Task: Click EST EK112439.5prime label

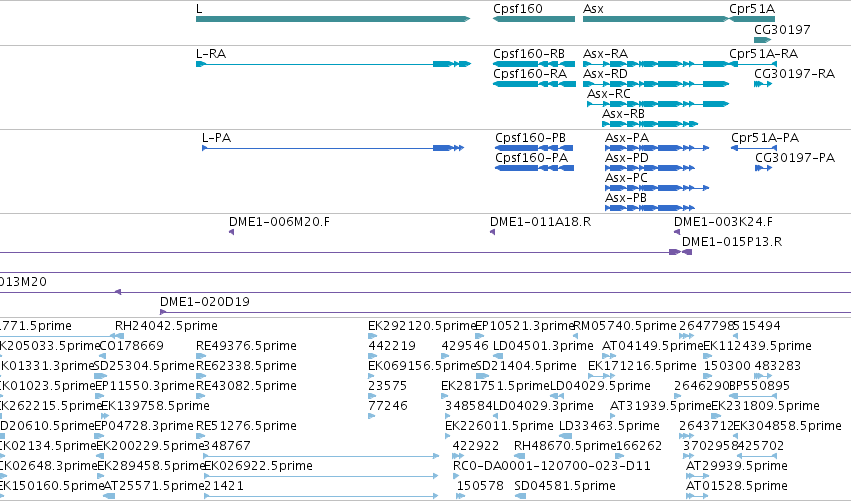Action: pyautogui.click(x=757, y=346)
